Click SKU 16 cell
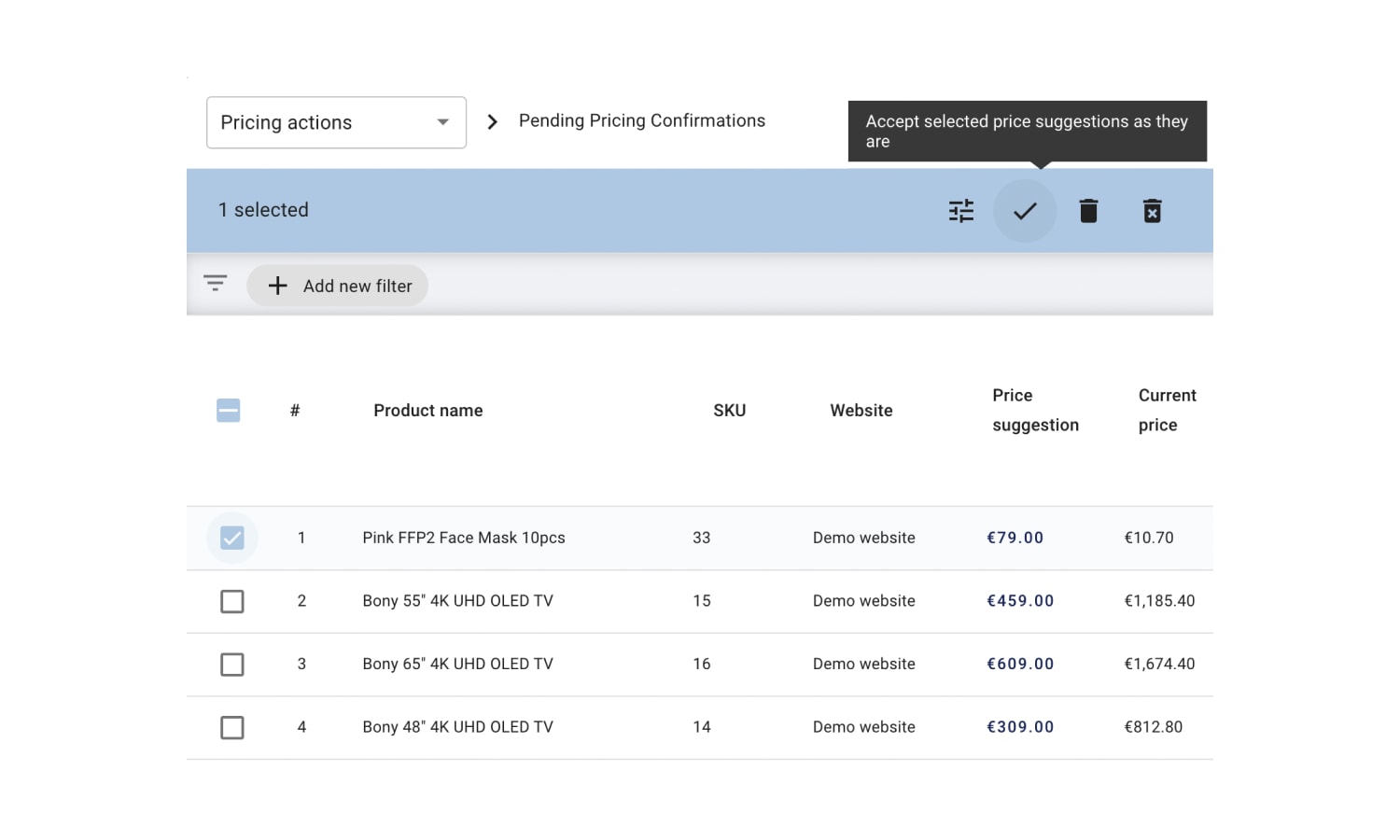The width and height of the screenshot is (1400, 840). tap(702, 664)
